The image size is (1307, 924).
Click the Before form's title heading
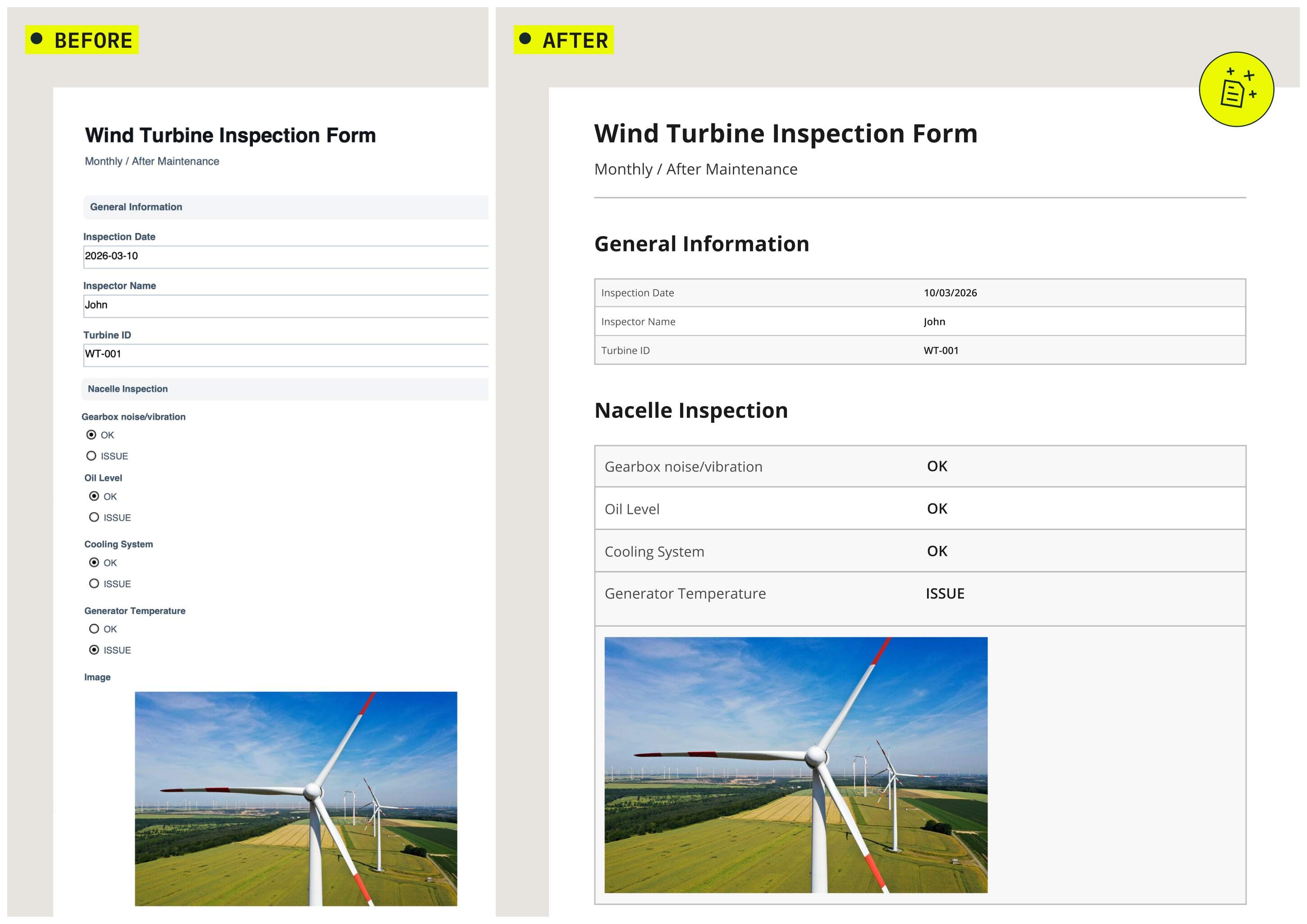pos(231,136)
